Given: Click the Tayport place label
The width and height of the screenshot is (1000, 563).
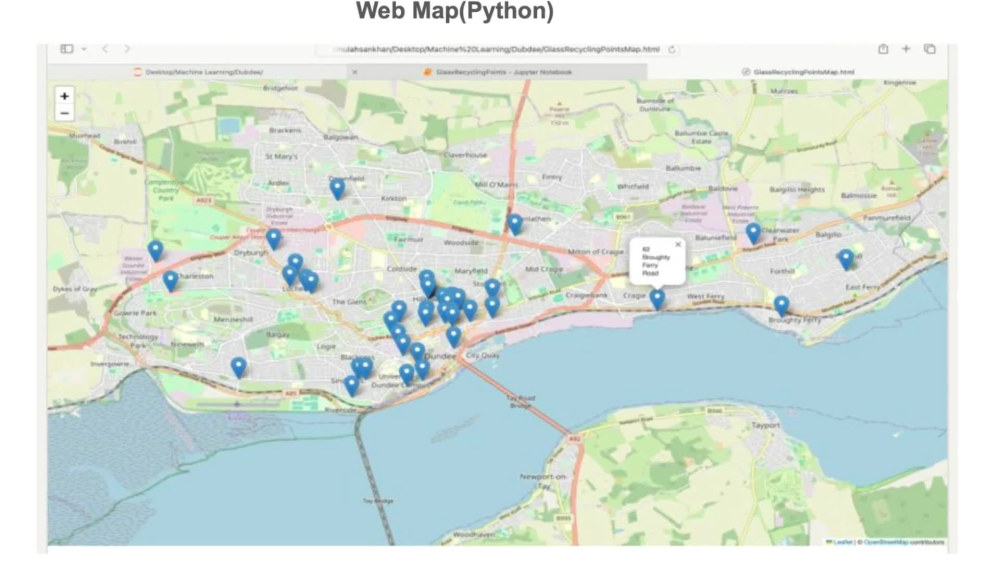Looking at the screenshot, I should (765, 425).
